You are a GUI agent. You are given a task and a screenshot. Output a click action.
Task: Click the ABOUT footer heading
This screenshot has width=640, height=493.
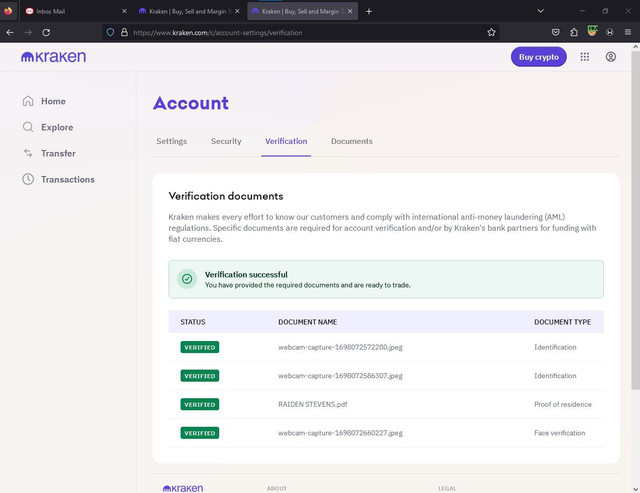tap(277, 488)
